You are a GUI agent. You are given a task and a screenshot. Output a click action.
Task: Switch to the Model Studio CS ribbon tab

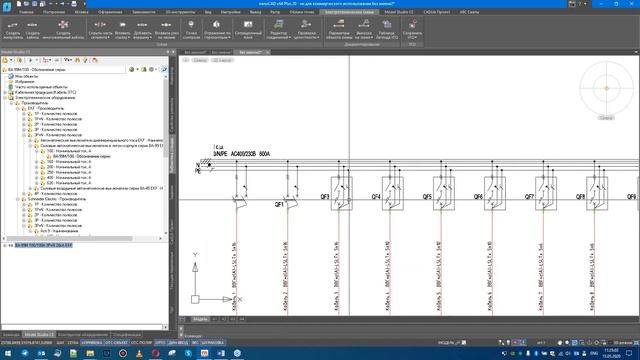coord(399,12)
